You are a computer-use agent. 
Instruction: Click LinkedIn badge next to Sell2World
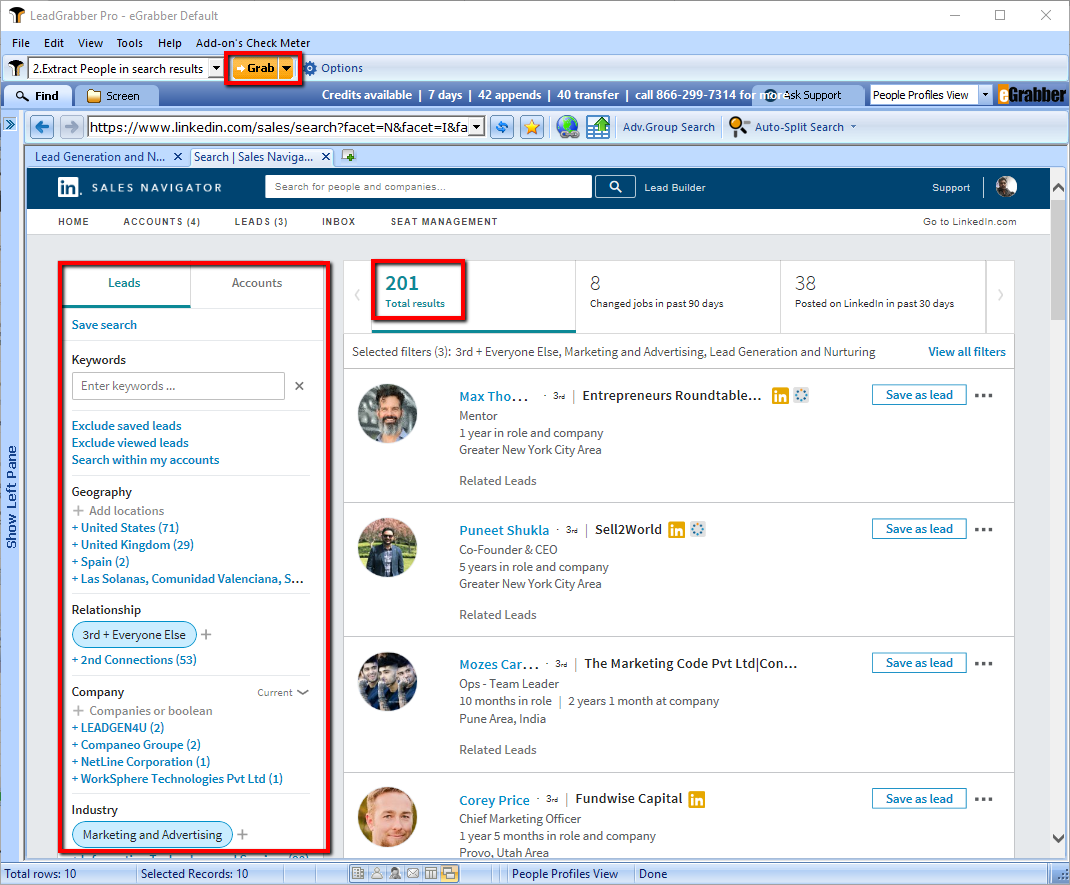pyautogui.click(x=676, y=529)
